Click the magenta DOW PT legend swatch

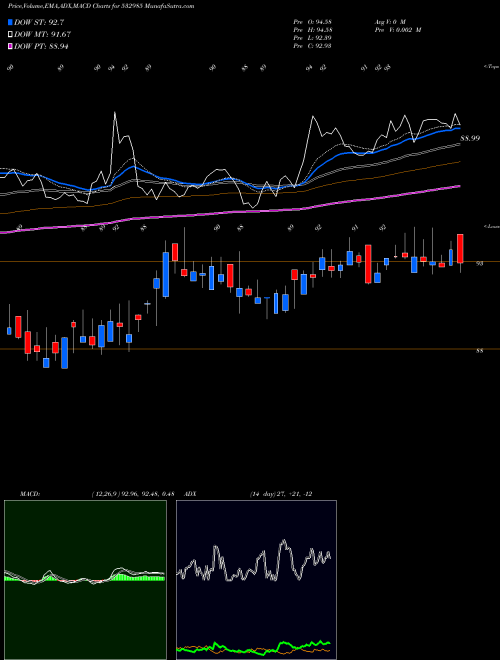coord(11,46)
